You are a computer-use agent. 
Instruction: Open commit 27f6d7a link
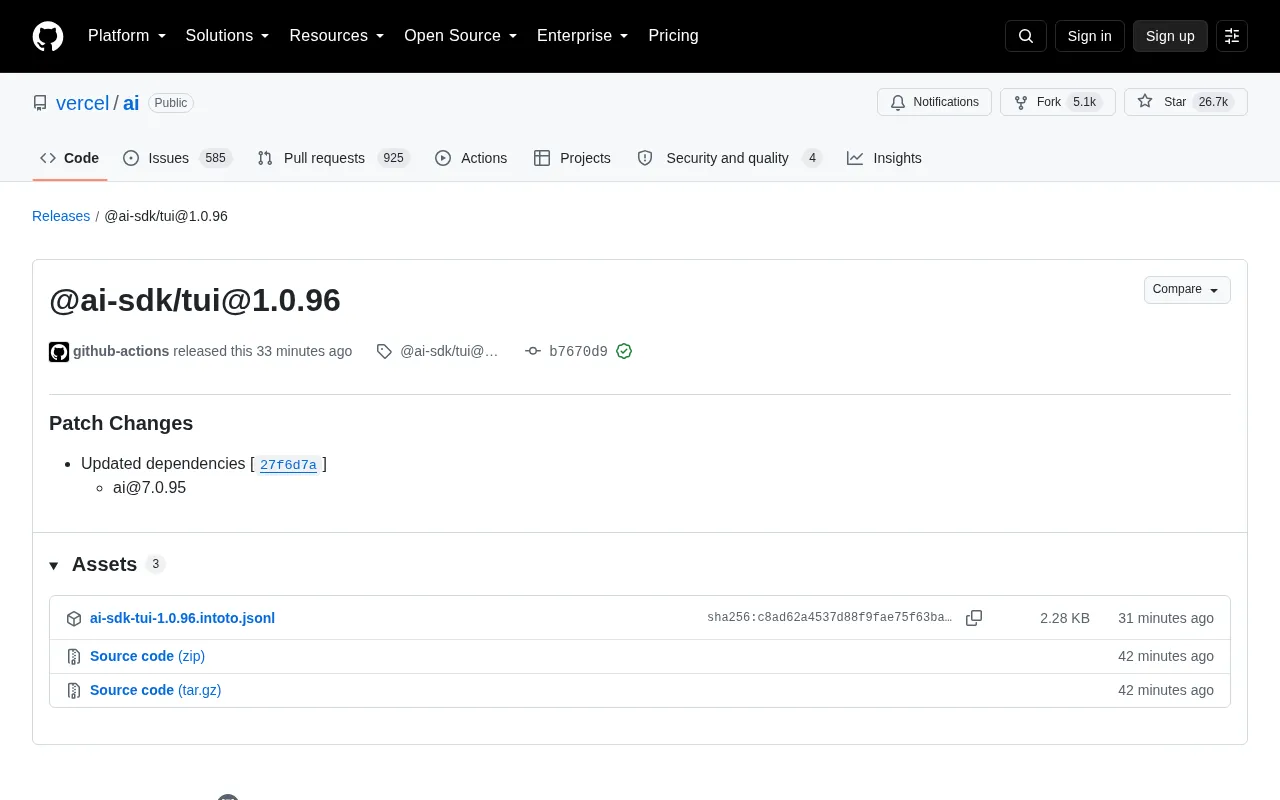point(288,465)
